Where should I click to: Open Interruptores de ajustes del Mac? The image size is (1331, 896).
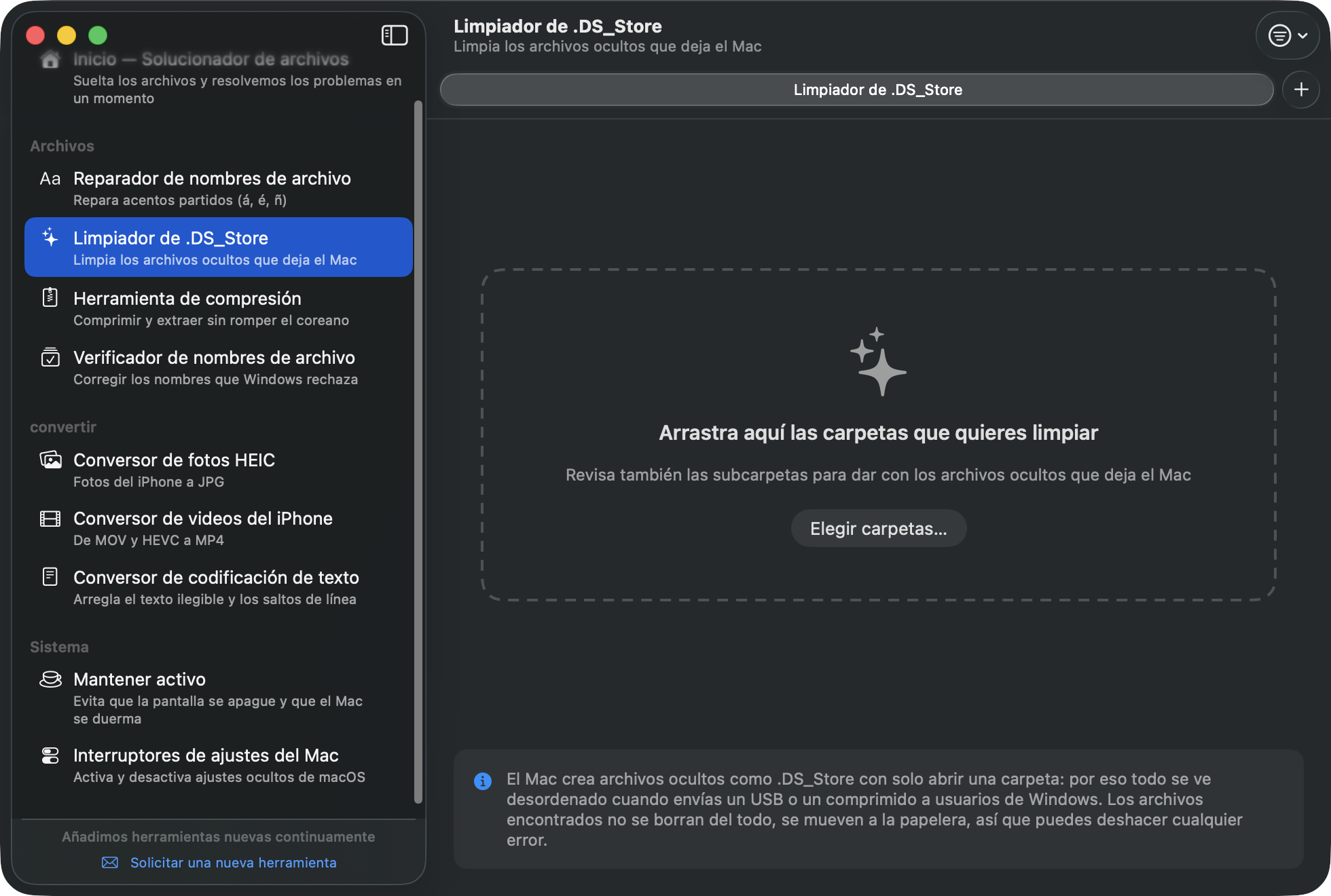pyautogui.click(x=219, y=765)
